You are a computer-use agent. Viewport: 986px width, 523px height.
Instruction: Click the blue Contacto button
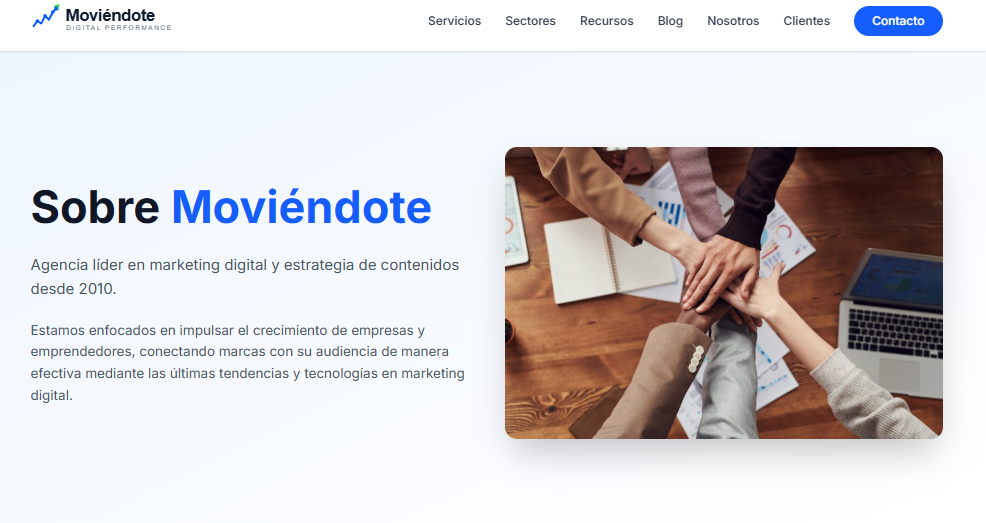[x=898, y=21]
